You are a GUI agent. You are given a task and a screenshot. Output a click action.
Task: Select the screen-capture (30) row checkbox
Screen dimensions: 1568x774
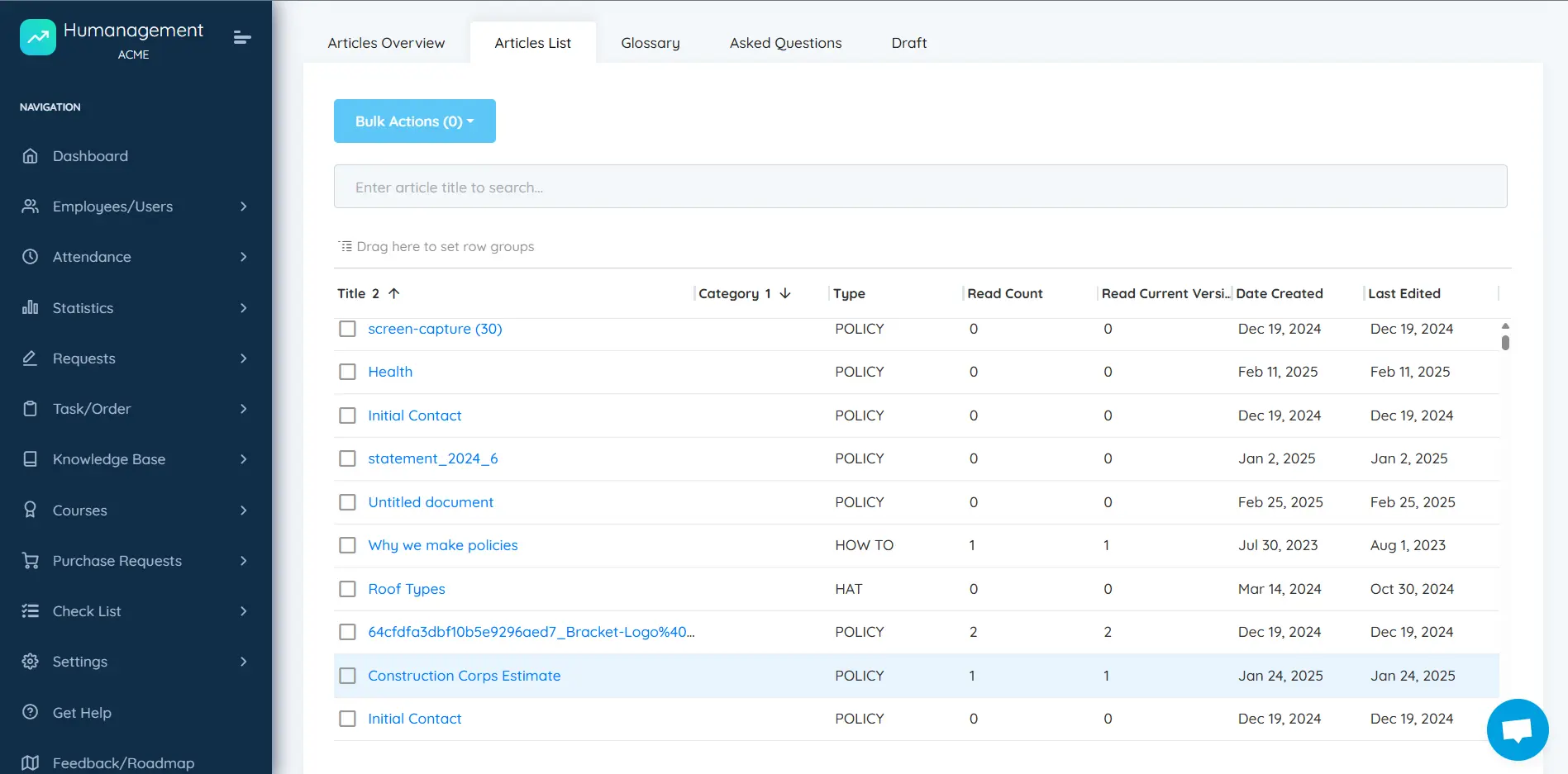point(348,329)
